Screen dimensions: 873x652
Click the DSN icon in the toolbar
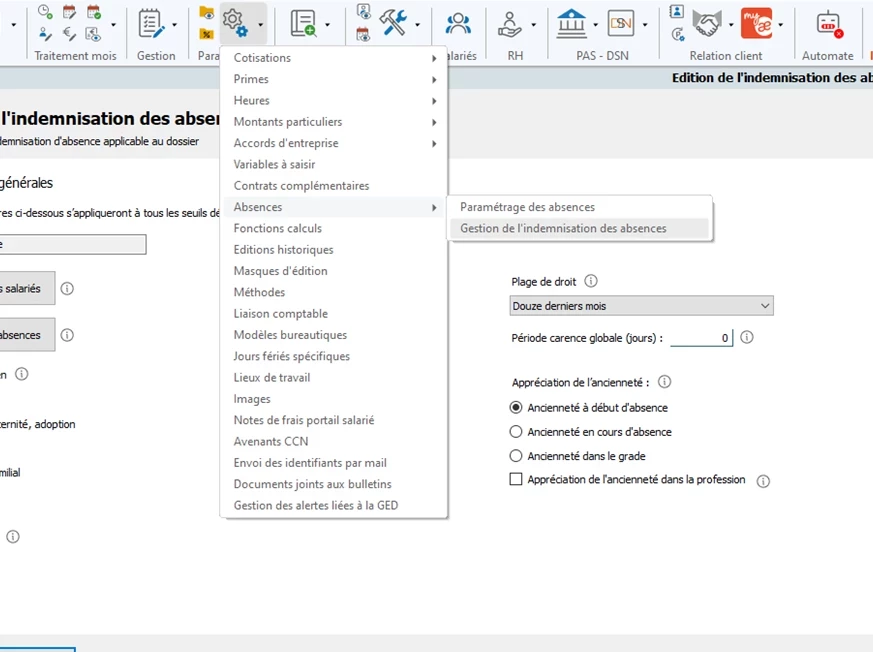621,22
